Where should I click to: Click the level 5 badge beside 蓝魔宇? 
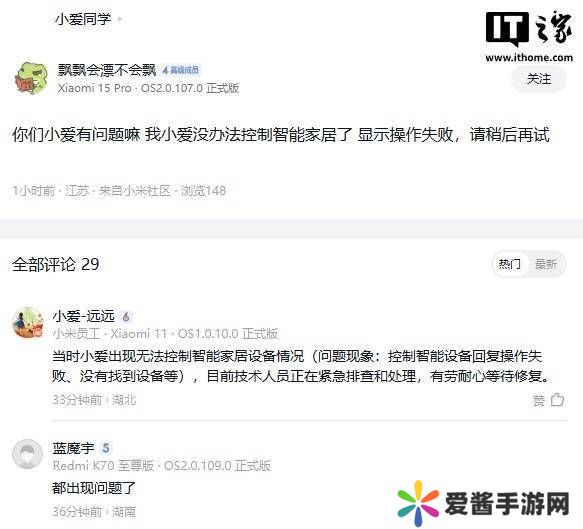pos(106,448)
